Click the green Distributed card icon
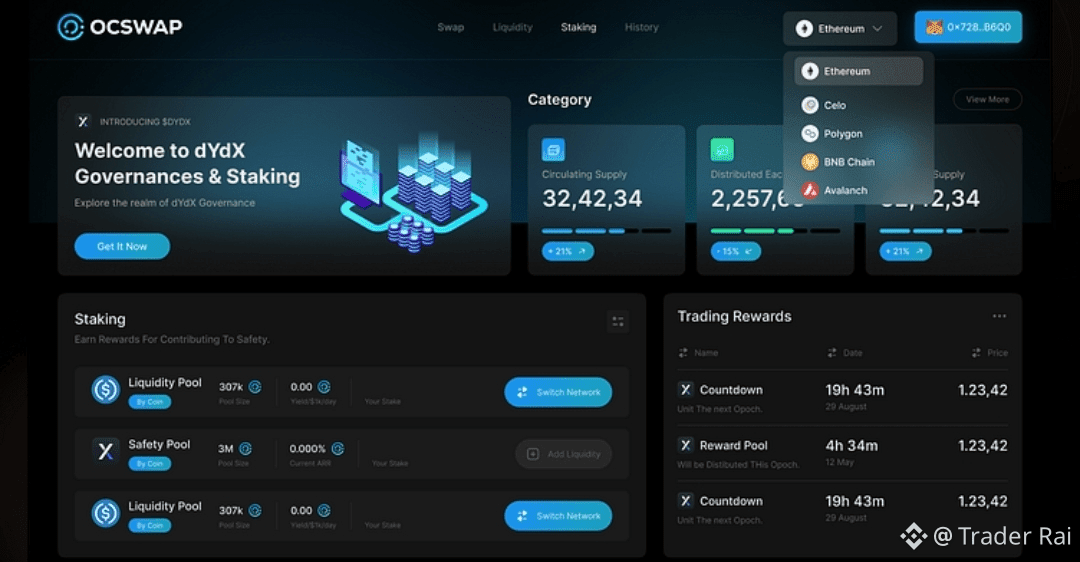The image size is (1080, 562). pos(723,149)
